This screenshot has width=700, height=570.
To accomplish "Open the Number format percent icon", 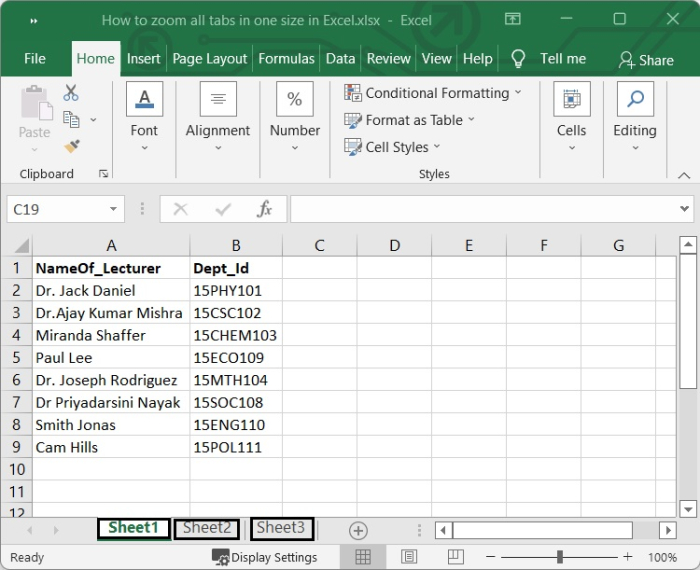I will tap(294, 100).
